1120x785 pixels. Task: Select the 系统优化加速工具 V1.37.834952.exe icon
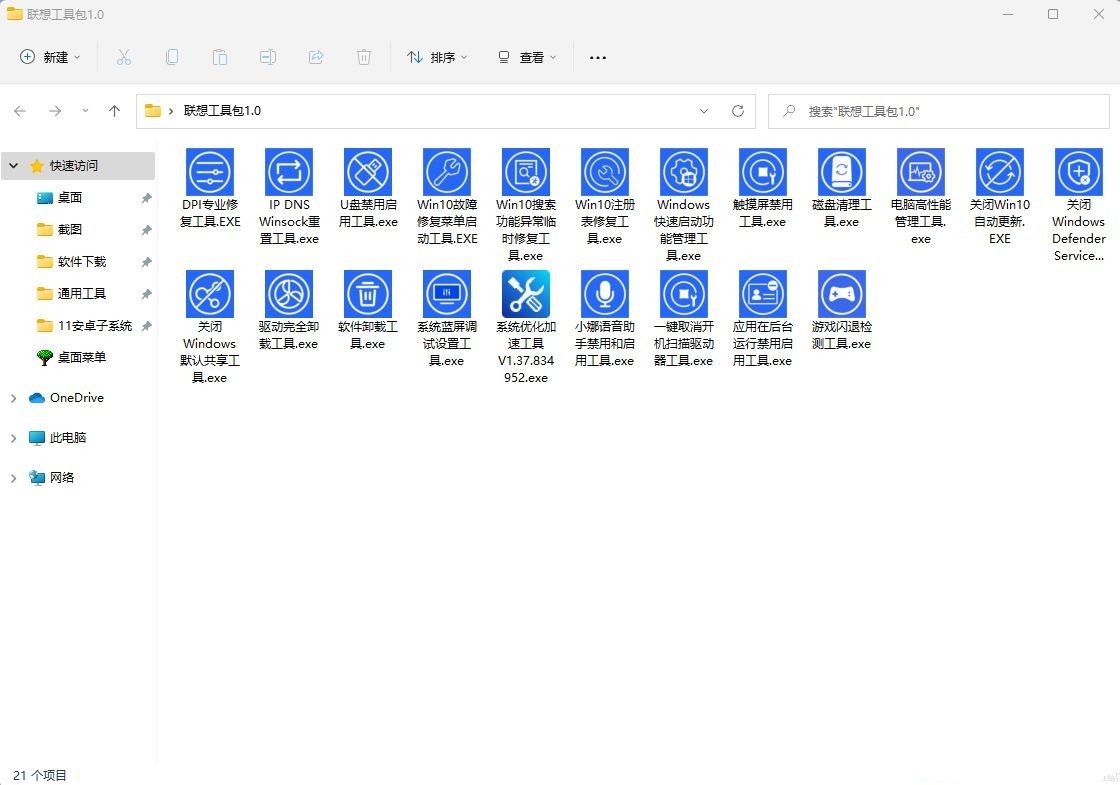526,294
